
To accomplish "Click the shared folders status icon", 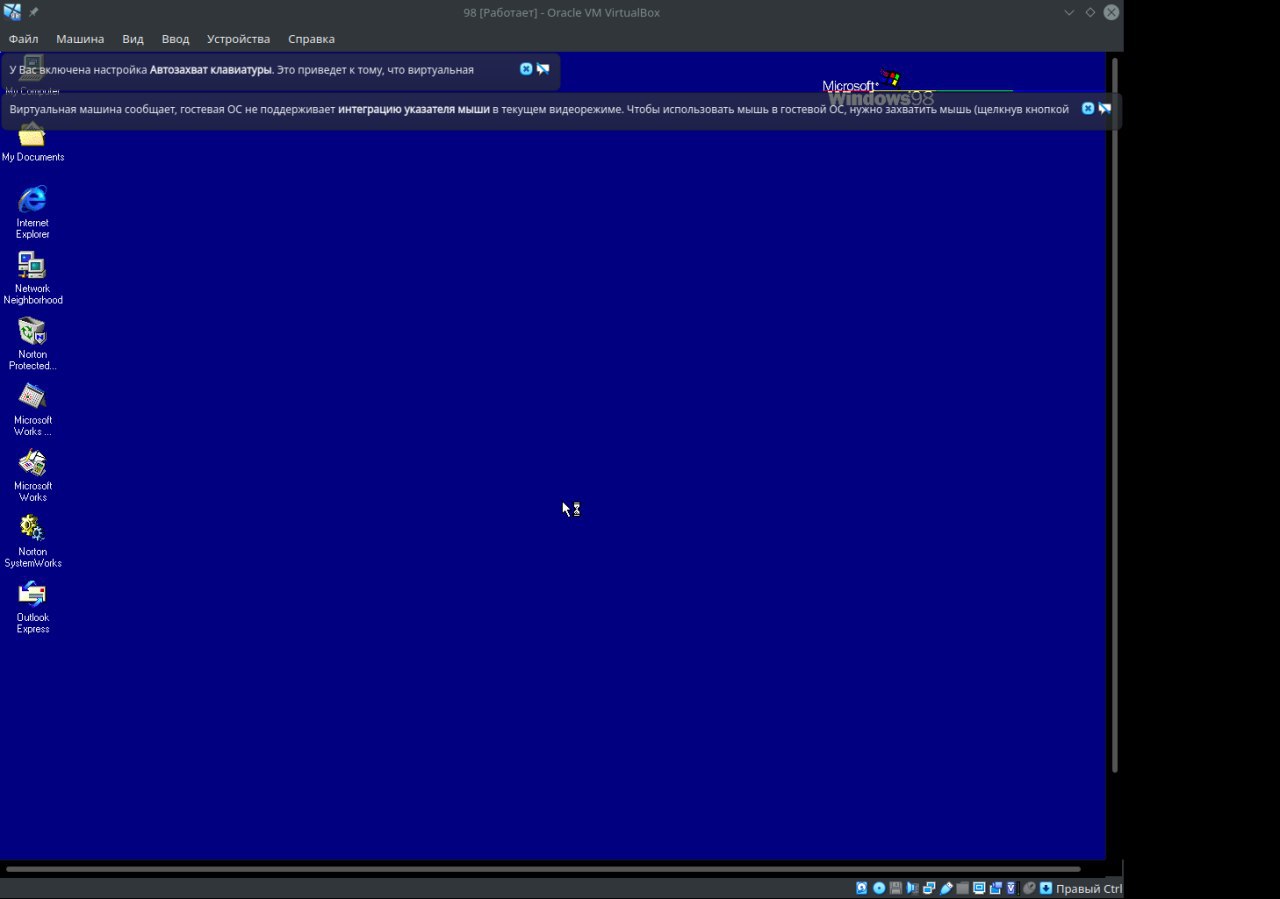I will [x=963, y=888].
